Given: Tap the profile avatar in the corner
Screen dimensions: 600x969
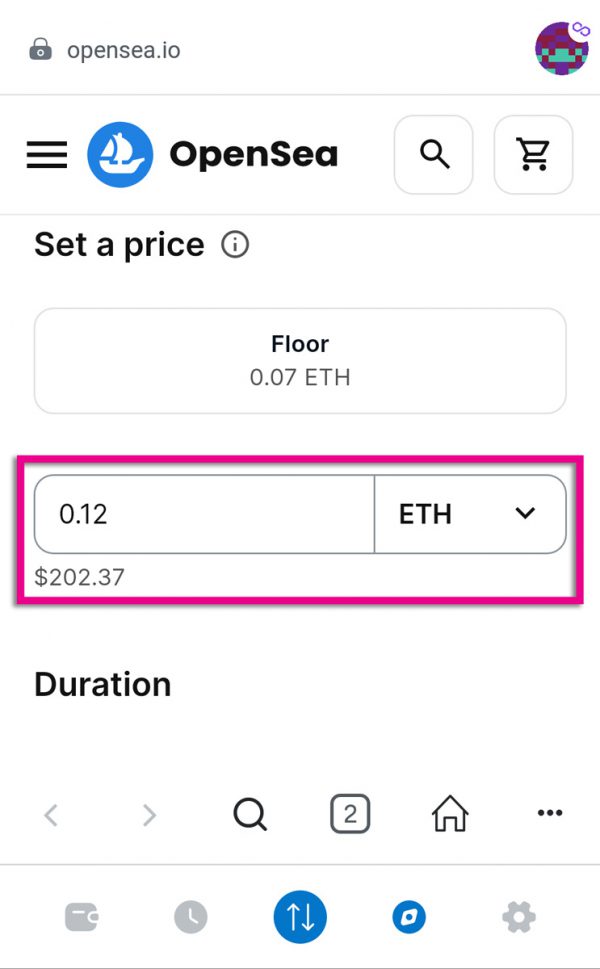Looking at the screenshot, I should [x=562, y=47].
